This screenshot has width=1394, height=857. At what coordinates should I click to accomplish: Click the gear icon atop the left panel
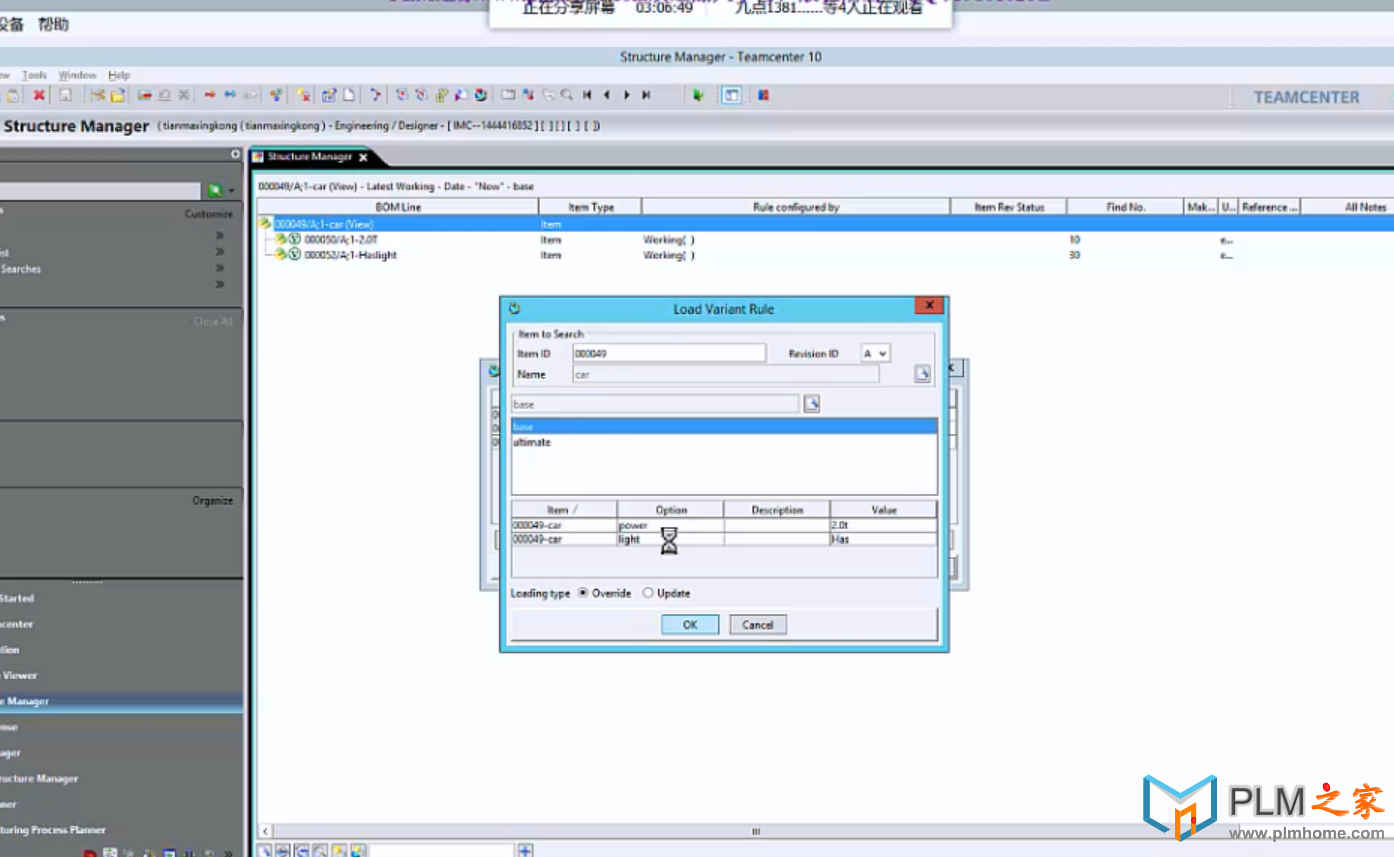(235, 154)
